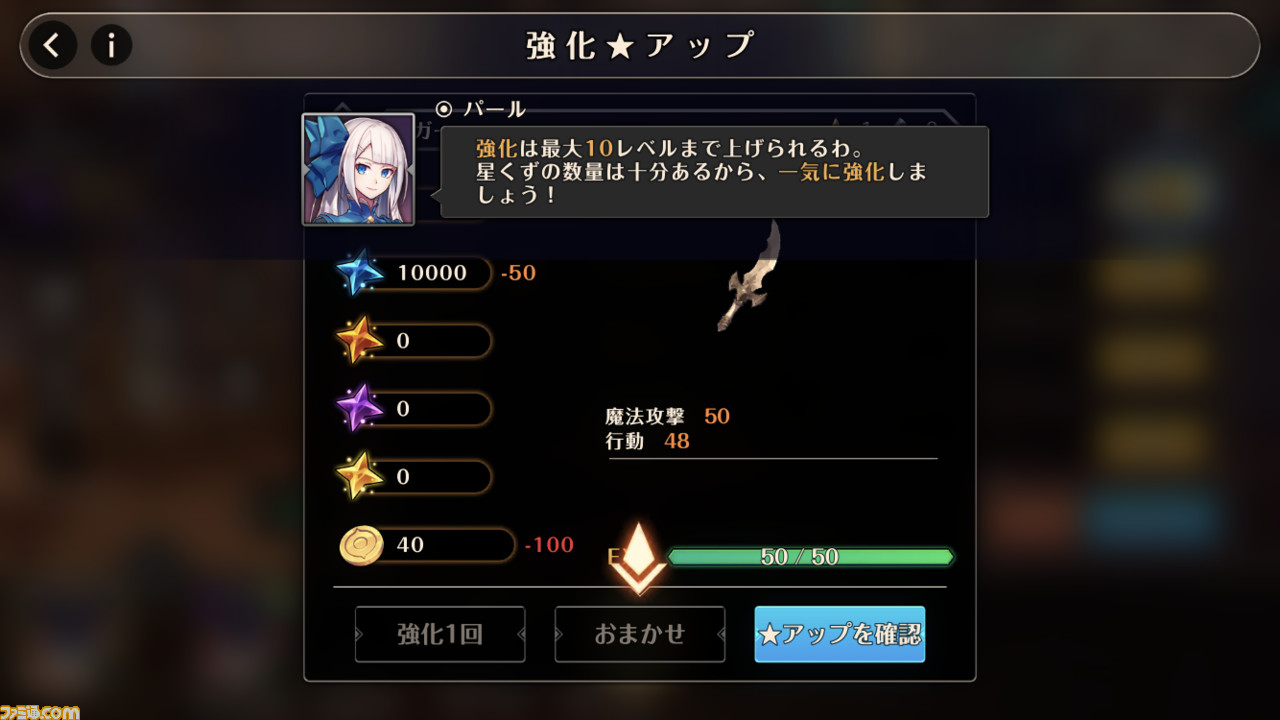Tap the gold coin icon
The height and width of the screenshot is (720, 1280).
coord(361,545)
